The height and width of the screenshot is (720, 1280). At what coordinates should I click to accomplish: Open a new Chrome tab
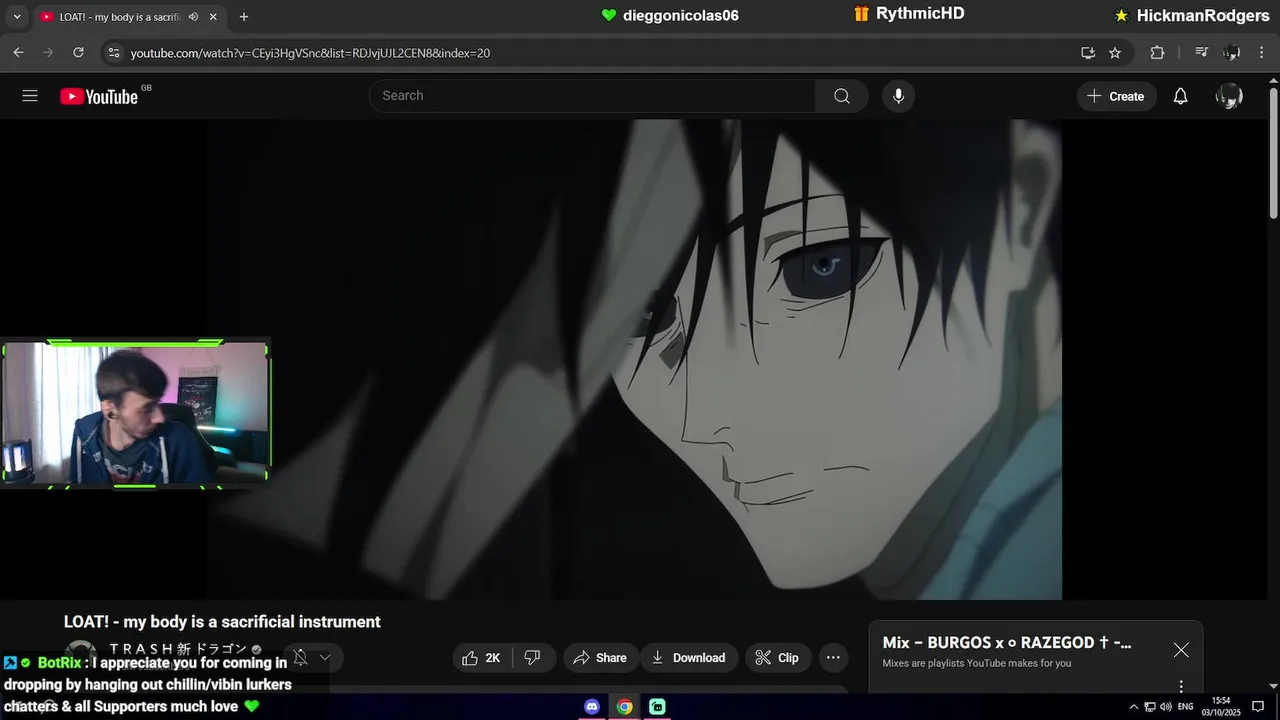click(244, 17)
